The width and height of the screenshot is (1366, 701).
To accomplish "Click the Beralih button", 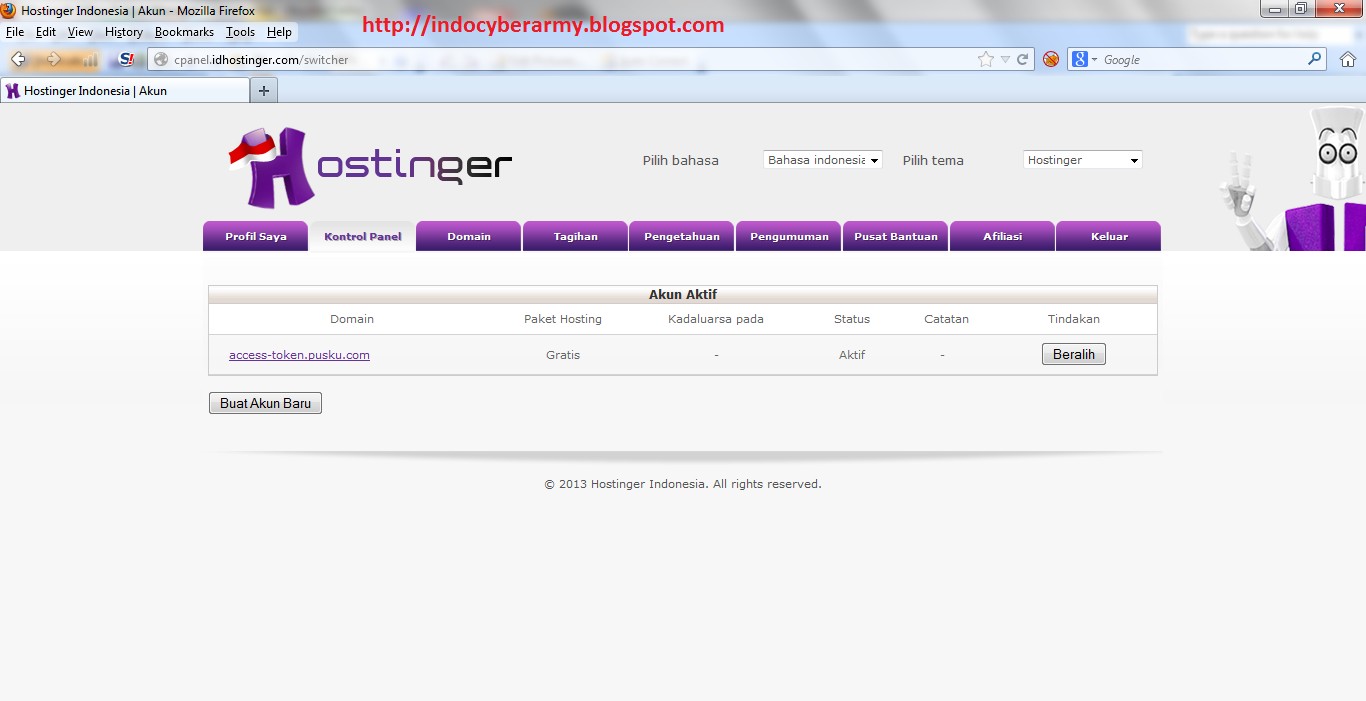I will [1074, 354].
